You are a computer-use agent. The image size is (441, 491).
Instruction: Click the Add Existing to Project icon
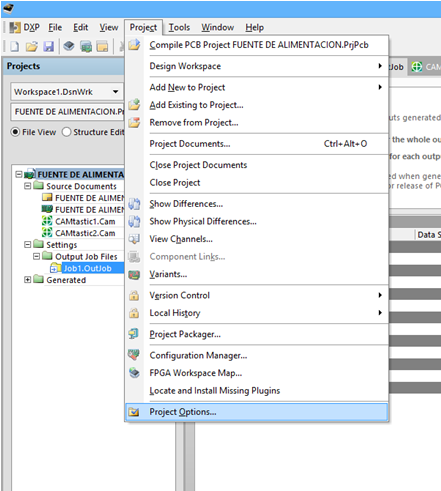134,105
